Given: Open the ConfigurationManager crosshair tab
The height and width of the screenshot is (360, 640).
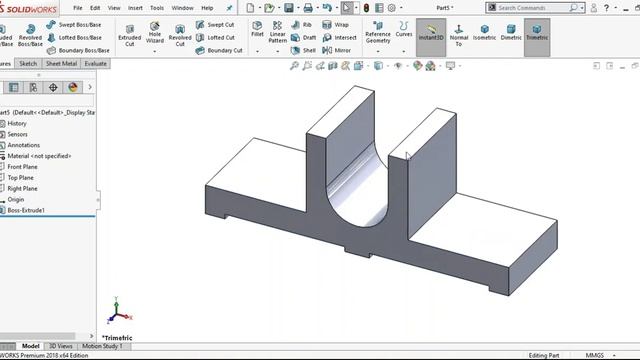Looking at the screenshot, I should (53, 87).
